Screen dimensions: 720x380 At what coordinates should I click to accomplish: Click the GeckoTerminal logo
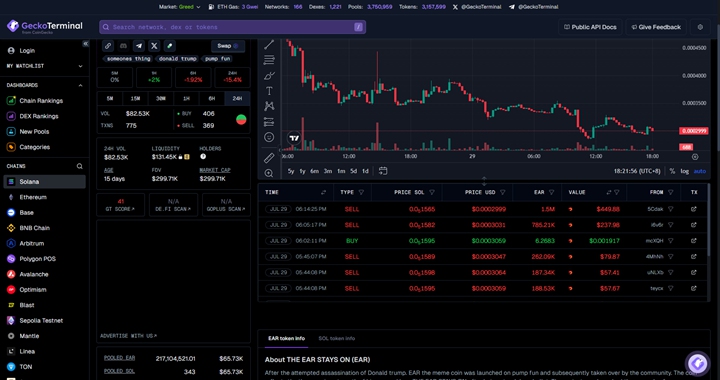(x=45, y=27)
